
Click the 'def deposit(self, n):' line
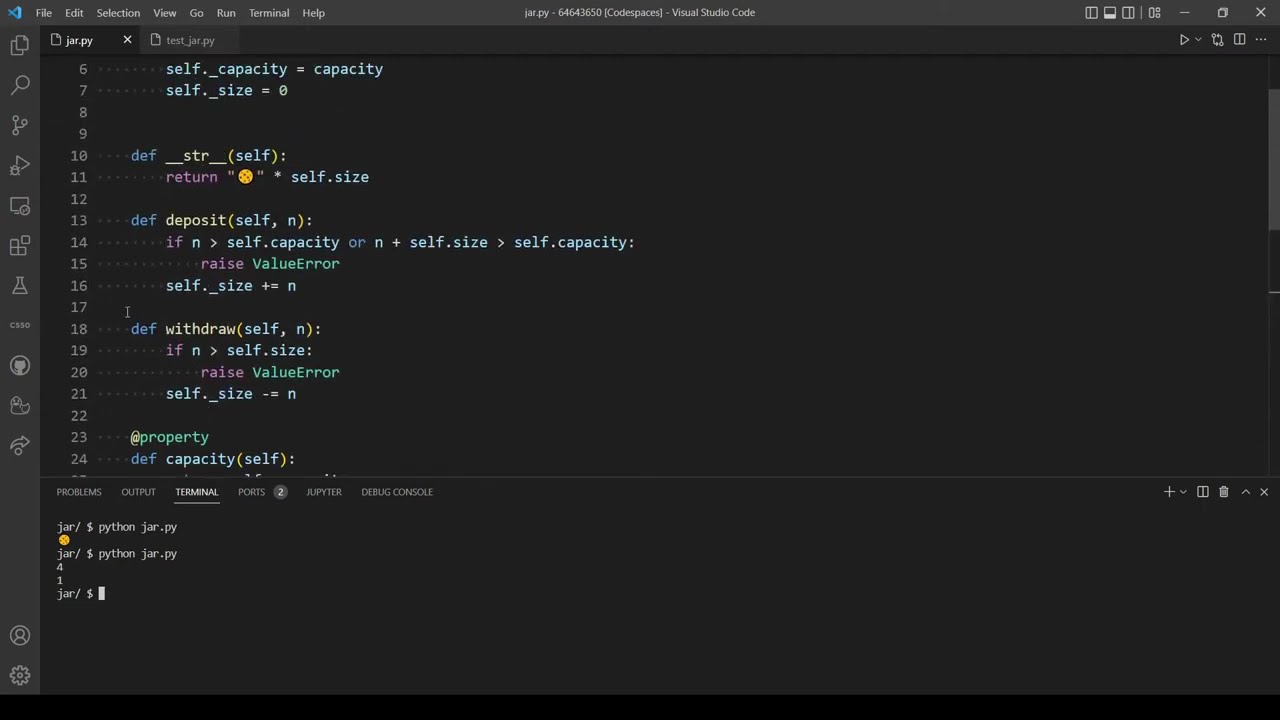click(221, 220)
